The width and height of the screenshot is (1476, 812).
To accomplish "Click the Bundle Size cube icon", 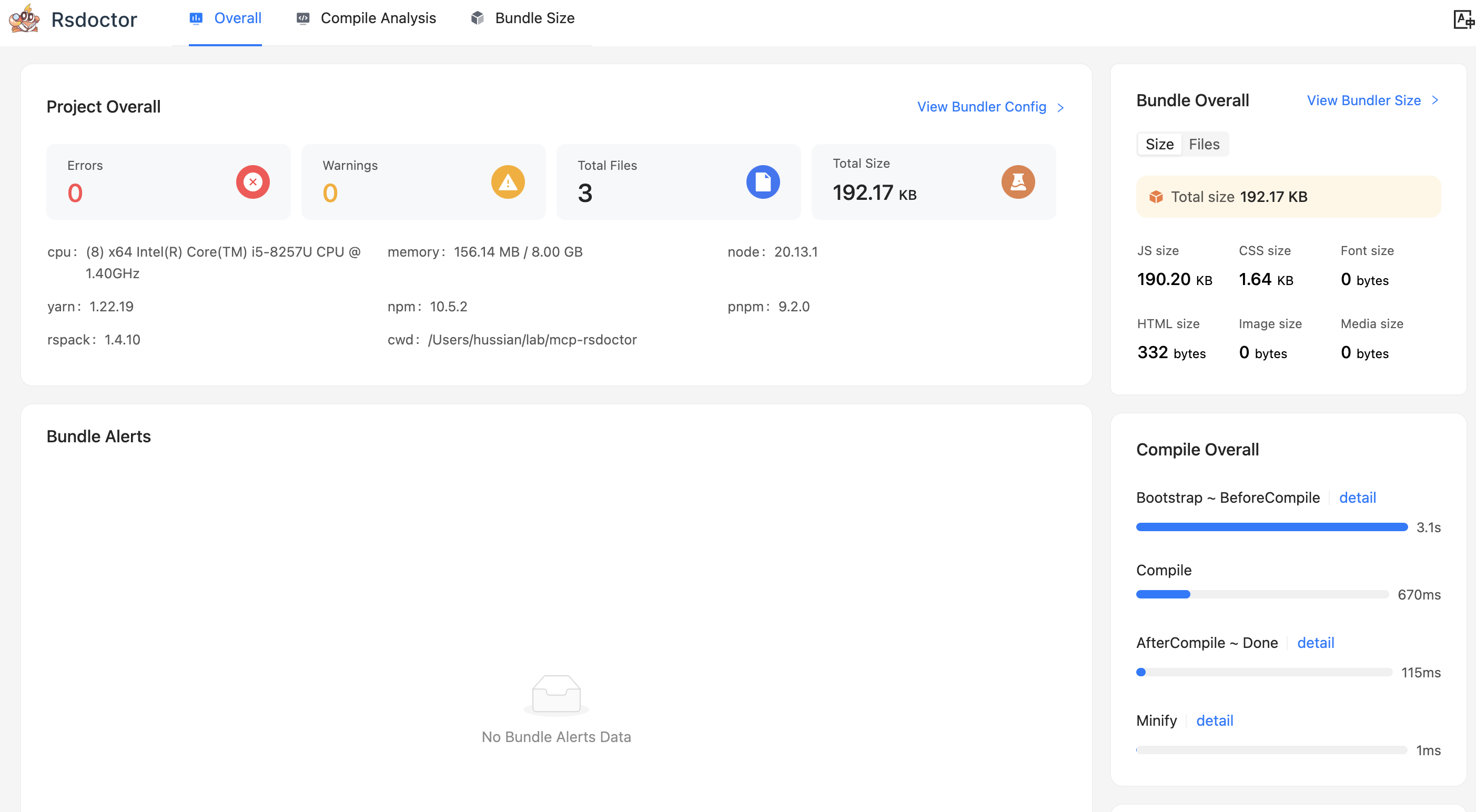I will tap(477, 18).
